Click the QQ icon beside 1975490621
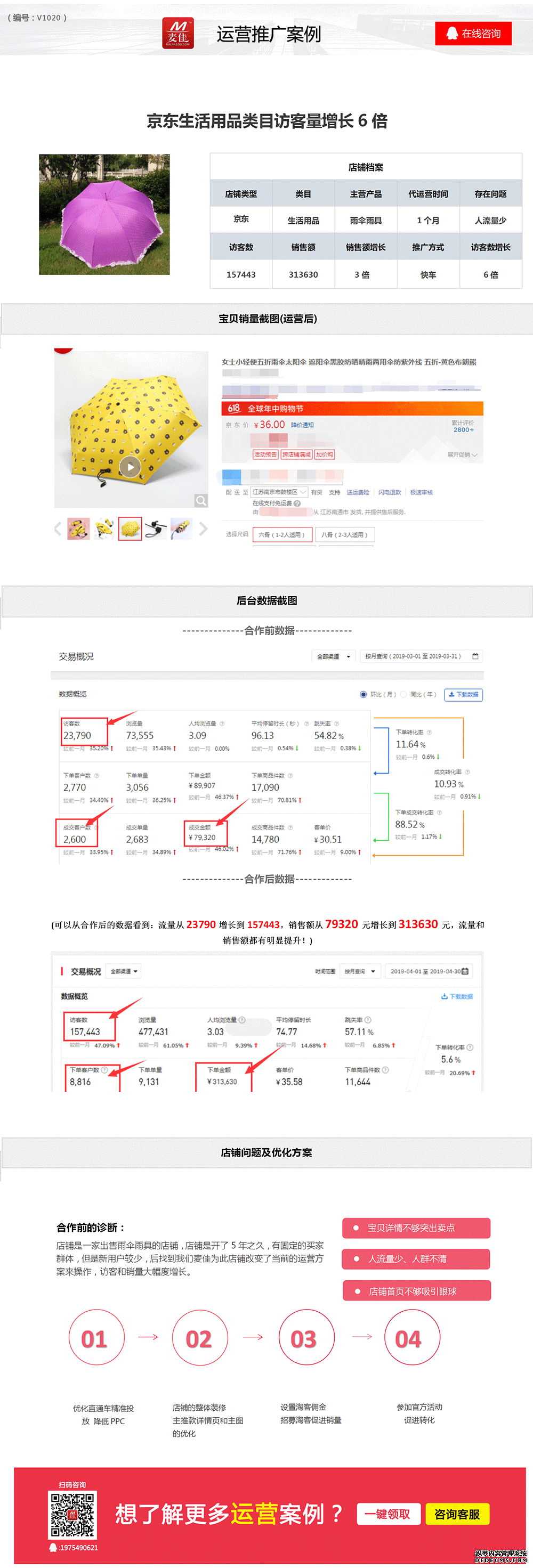533x1568 pixels. [x=53, y=1547]
